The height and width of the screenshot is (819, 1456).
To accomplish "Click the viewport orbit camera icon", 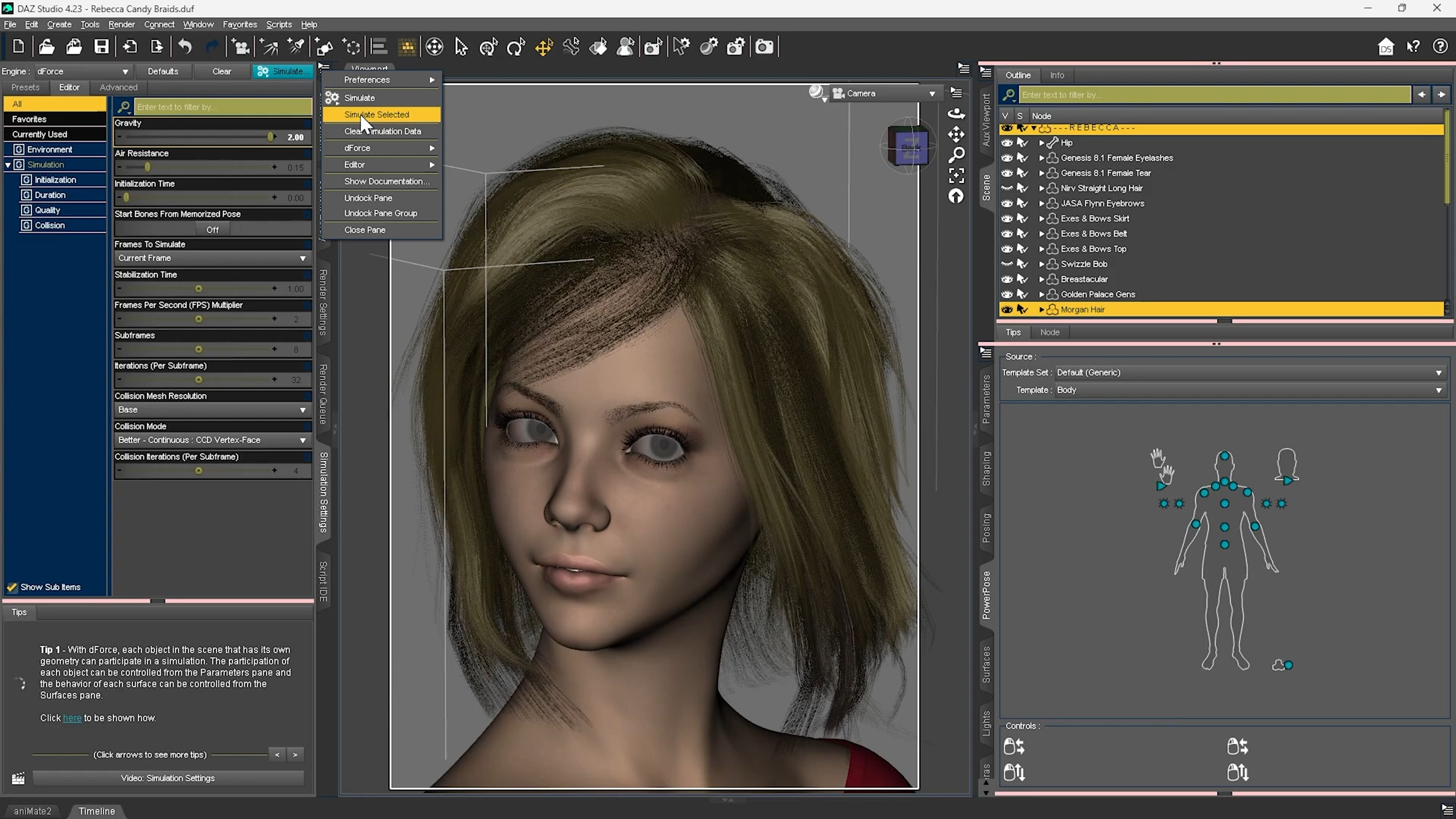I will coord(956,114).
